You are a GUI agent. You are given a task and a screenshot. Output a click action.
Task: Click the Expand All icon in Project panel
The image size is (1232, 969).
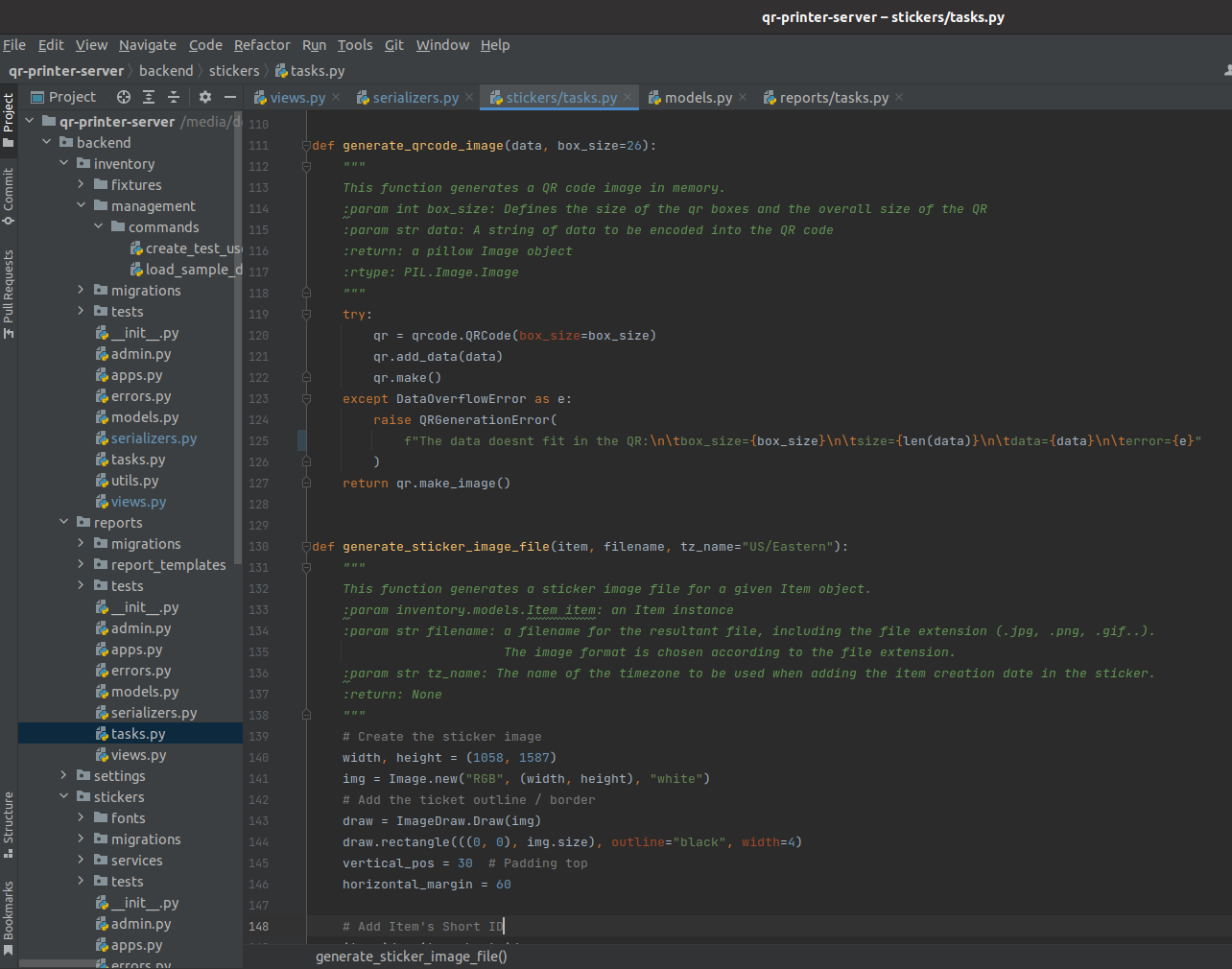pos(149,97)
